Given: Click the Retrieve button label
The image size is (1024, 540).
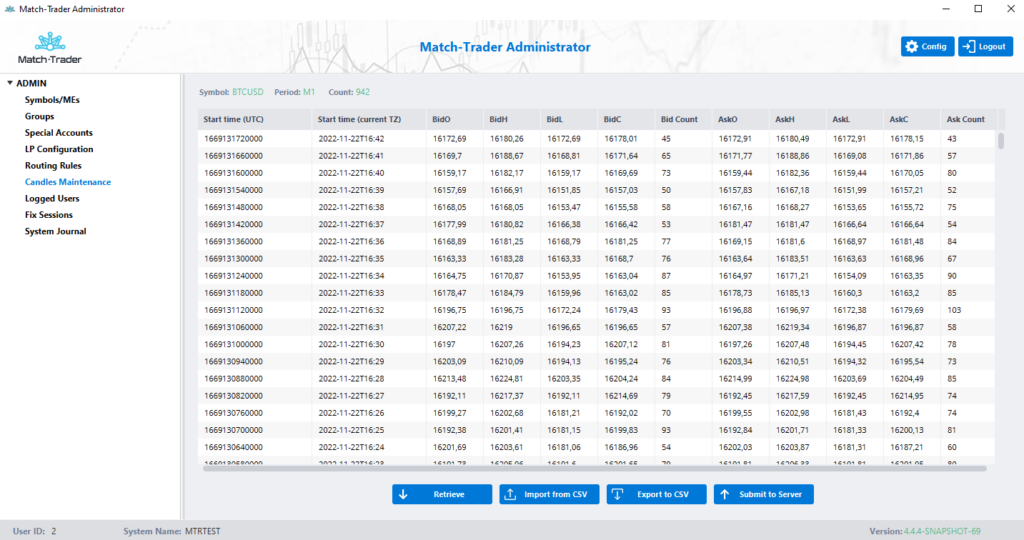Looking at the screenshot, I should (449, 494).
